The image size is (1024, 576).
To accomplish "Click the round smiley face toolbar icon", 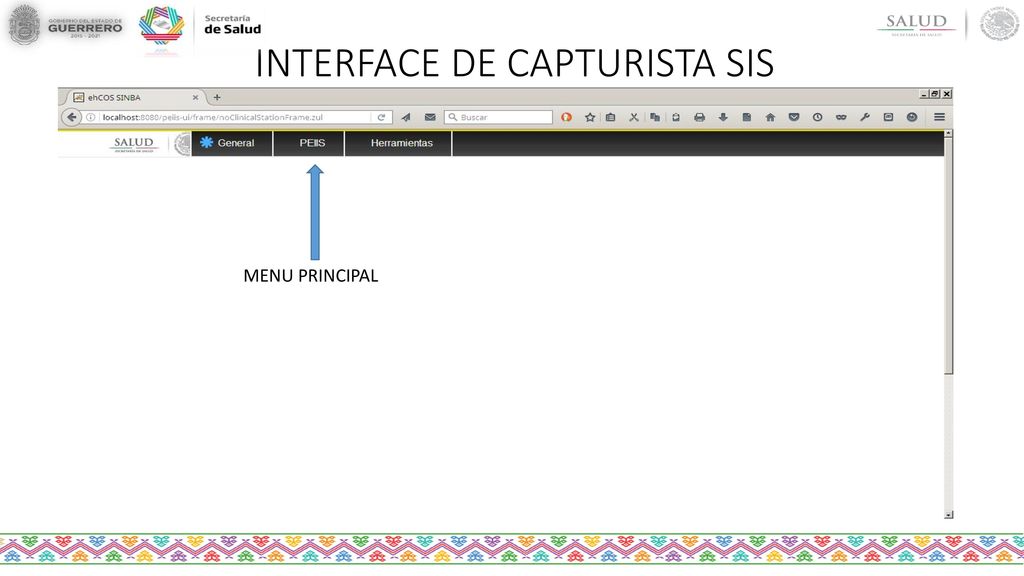I will 912,118.
